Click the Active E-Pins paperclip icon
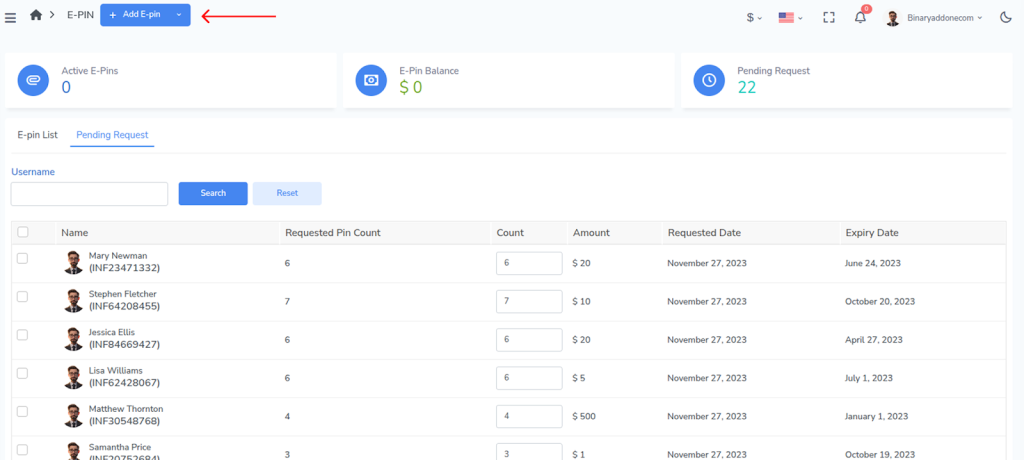The width and height of the screenshot is (1024, 460). [34, 80]
